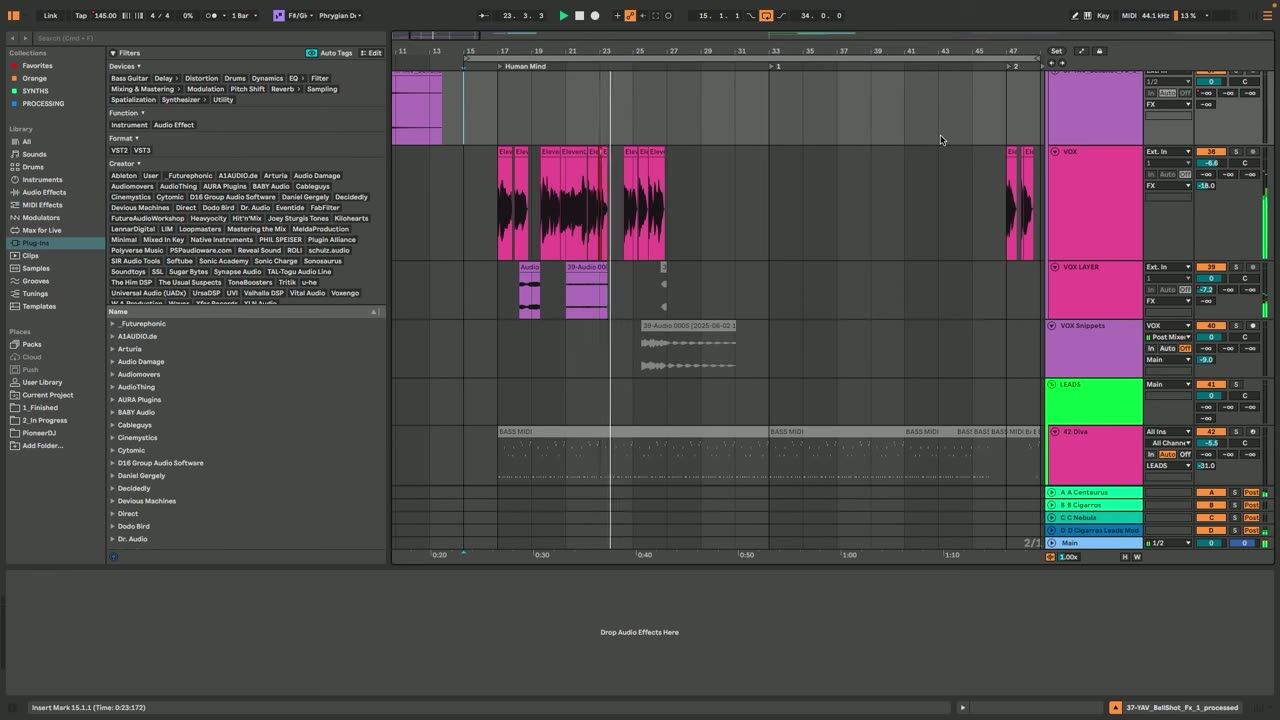Click the Arrangement Record button
The image size is (1280, 720).
click(x=595, y=15)
